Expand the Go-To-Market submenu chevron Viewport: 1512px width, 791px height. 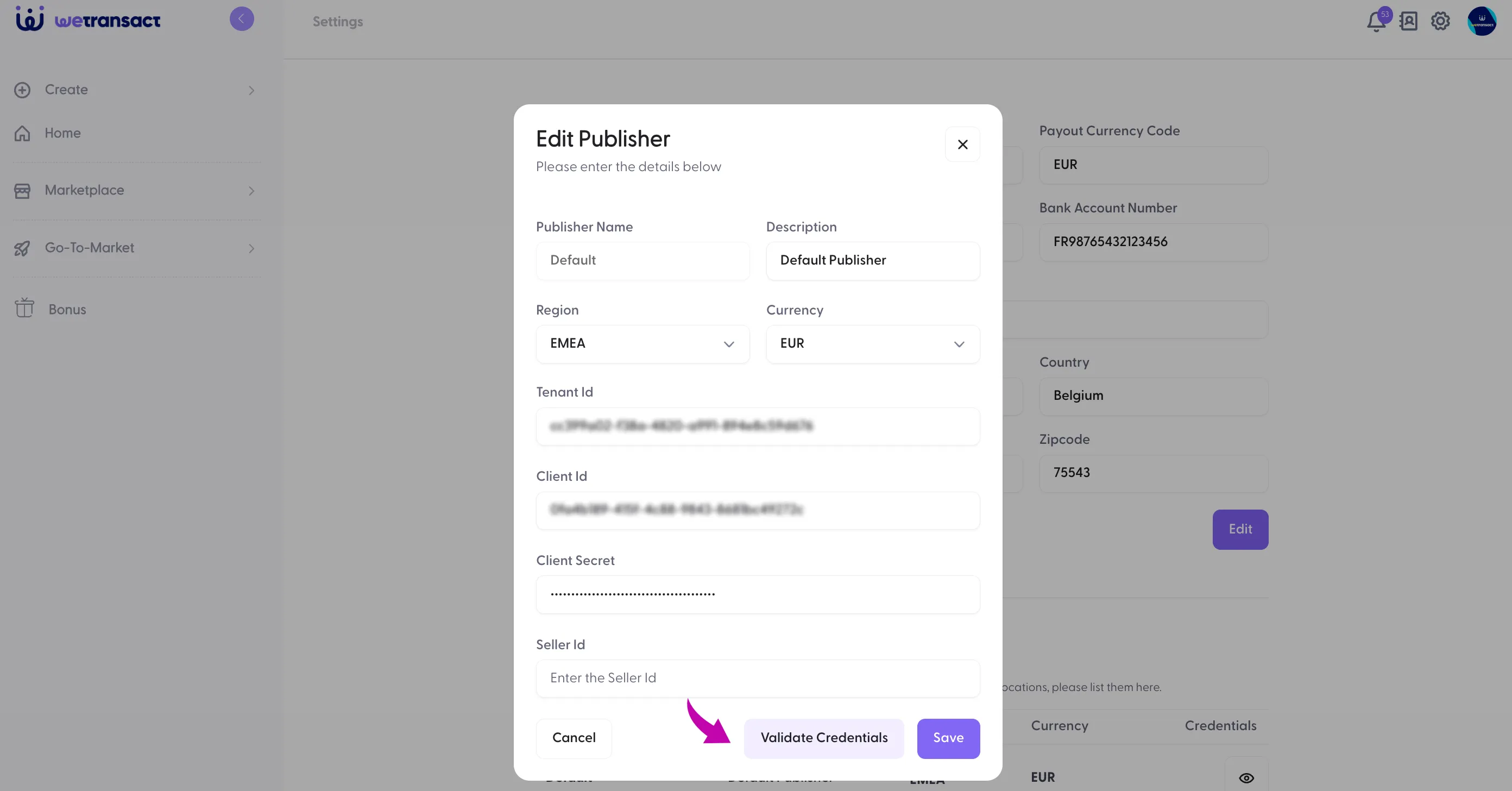(251, 248)
